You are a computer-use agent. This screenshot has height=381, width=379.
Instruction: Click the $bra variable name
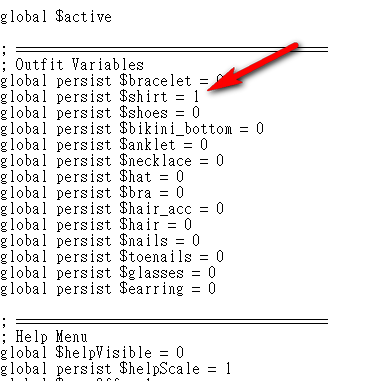(135, 193)
